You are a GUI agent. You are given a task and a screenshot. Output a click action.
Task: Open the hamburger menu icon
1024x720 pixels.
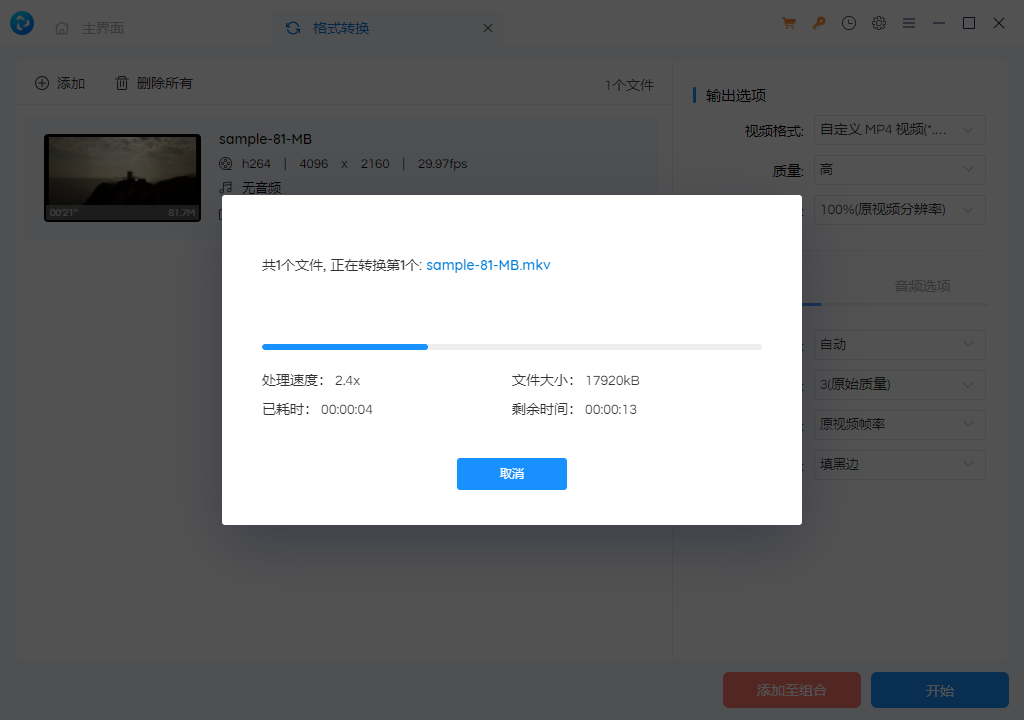pyautogui.click(x=908, y=22)
